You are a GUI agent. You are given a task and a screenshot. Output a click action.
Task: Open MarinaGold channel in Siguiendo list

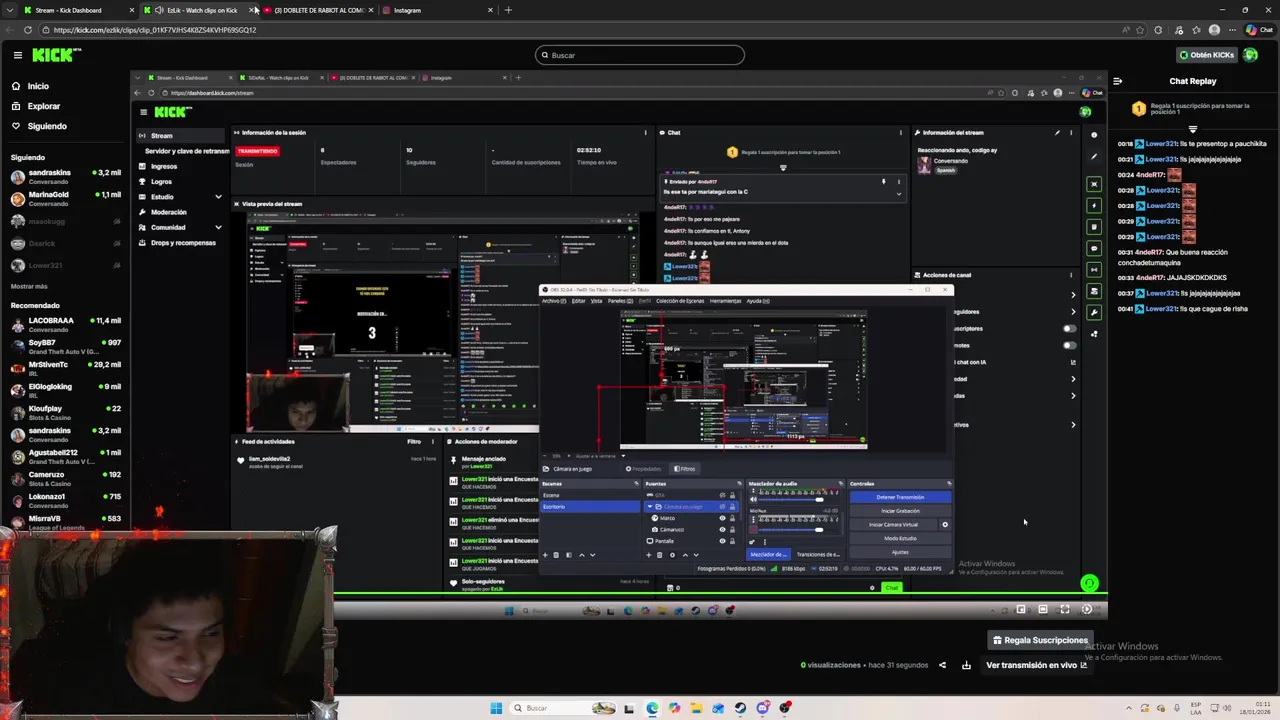point(65,199)
